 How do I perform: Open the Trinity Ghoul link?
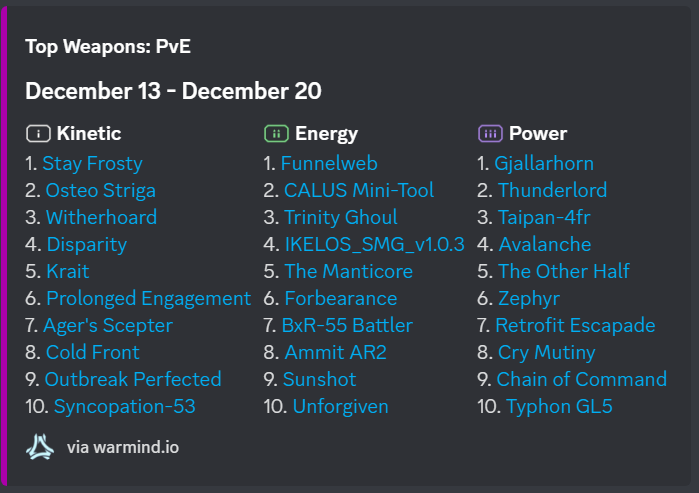[340, 217]
